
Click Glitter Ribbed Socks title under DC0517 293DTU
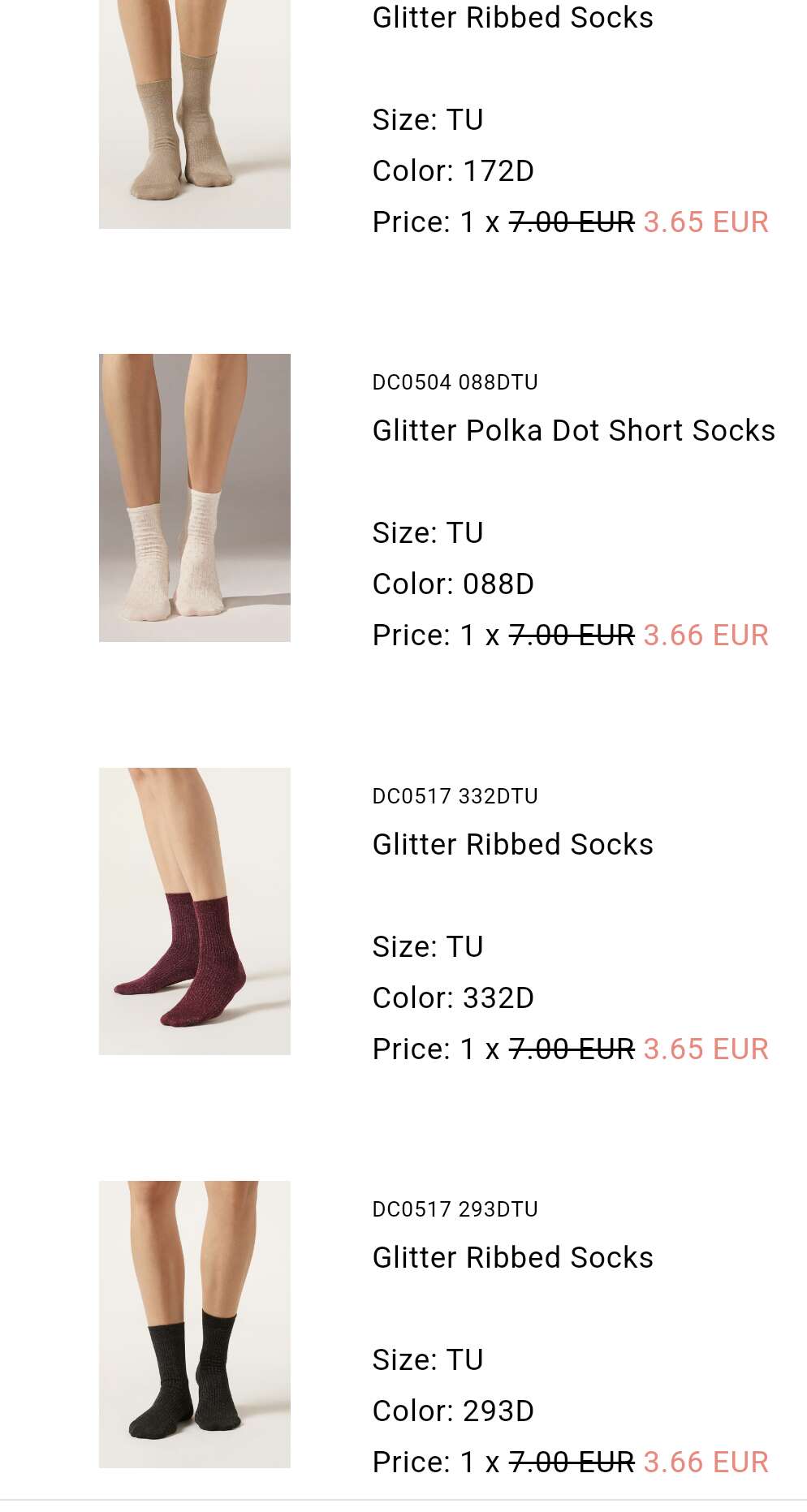tap(512, 1257)
